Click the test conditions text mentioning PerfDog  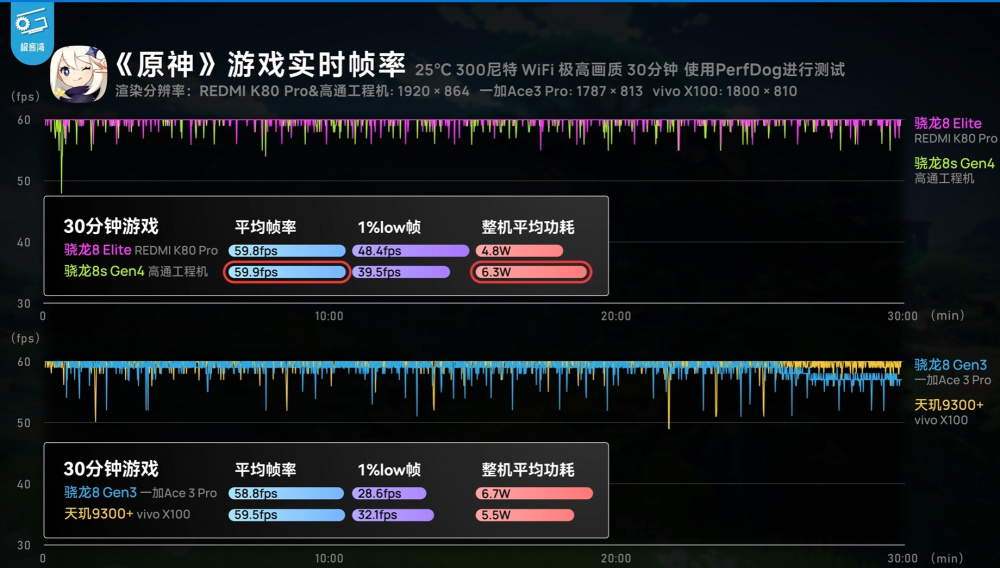point(629,69)
